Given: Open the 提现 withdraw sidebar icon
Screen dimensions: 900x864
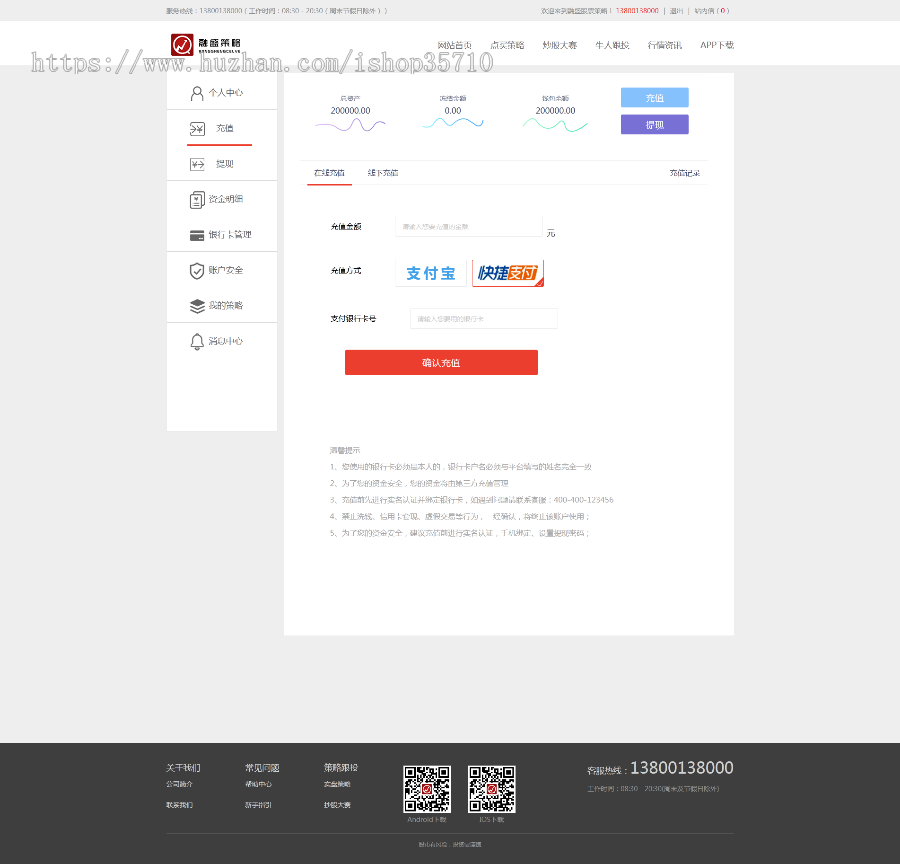Looking at the screenshot, I should (199, 164).
